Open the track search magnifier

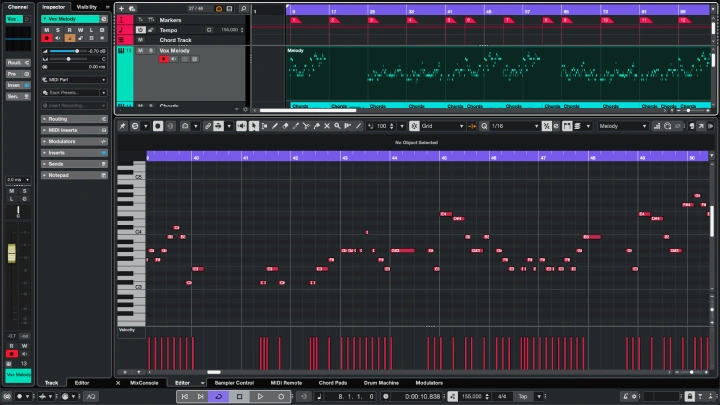click(x=243, y=8)
